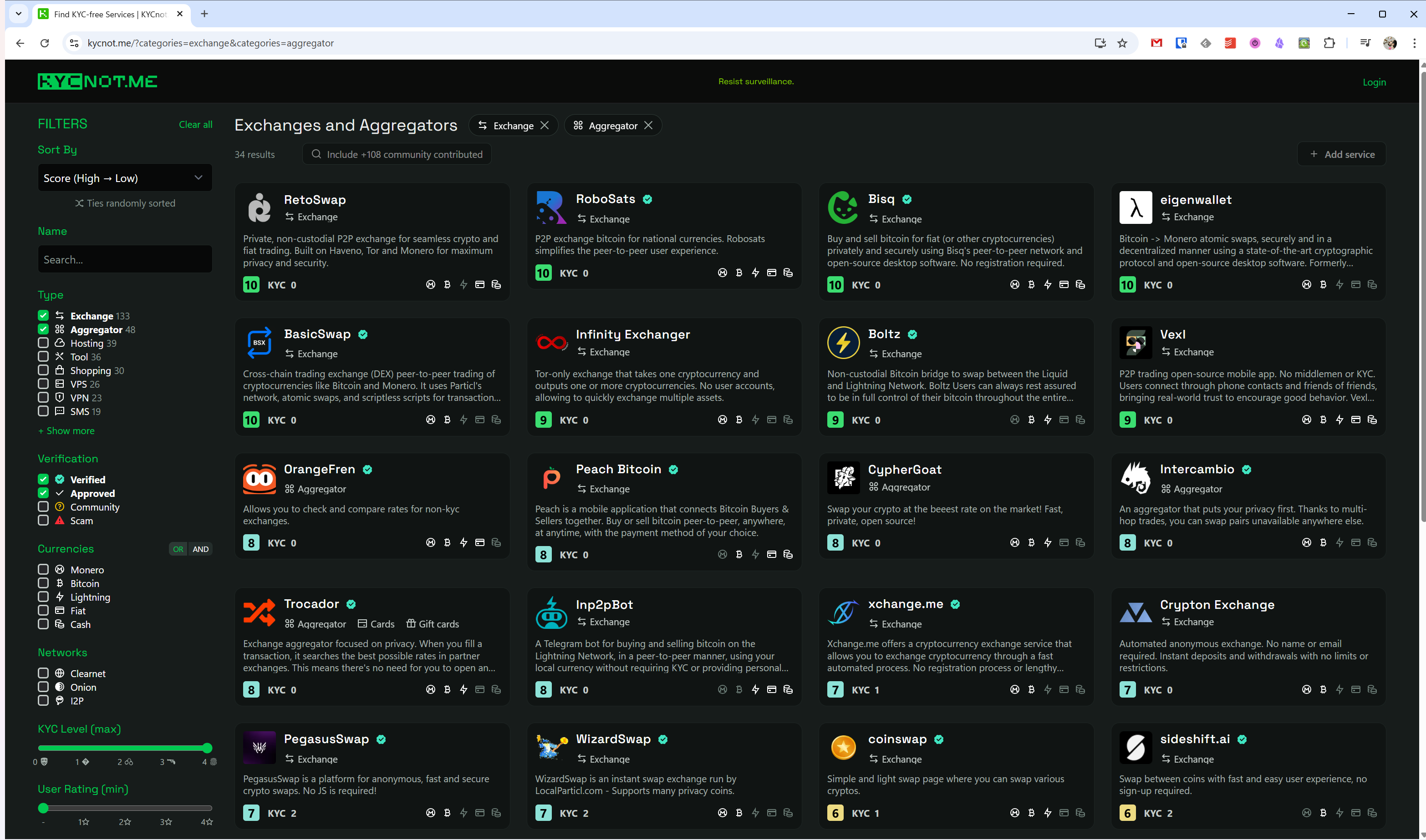Enable the Hosting type checkbox

coord(43,343)
